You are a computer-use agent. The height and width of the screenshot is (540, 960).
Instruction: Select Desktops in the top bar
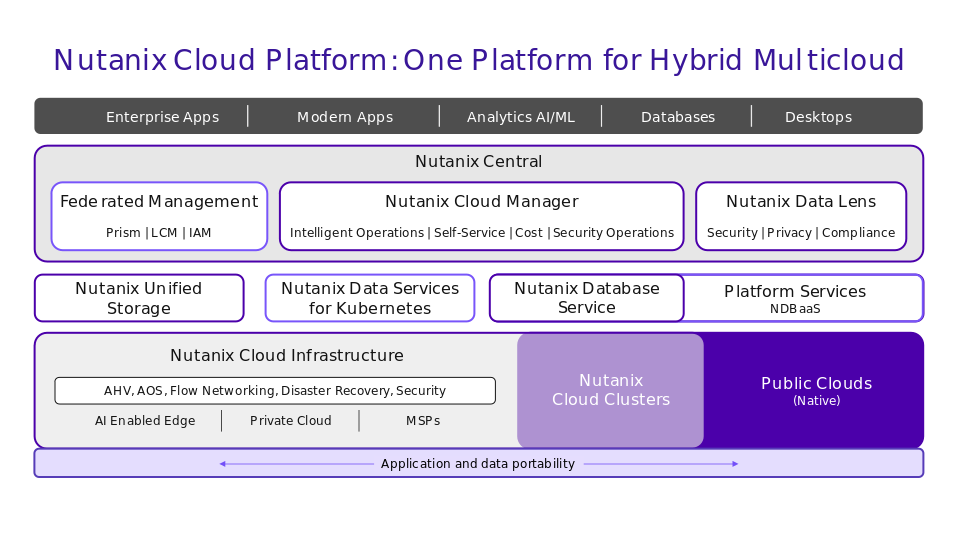(x=818, y=117)
